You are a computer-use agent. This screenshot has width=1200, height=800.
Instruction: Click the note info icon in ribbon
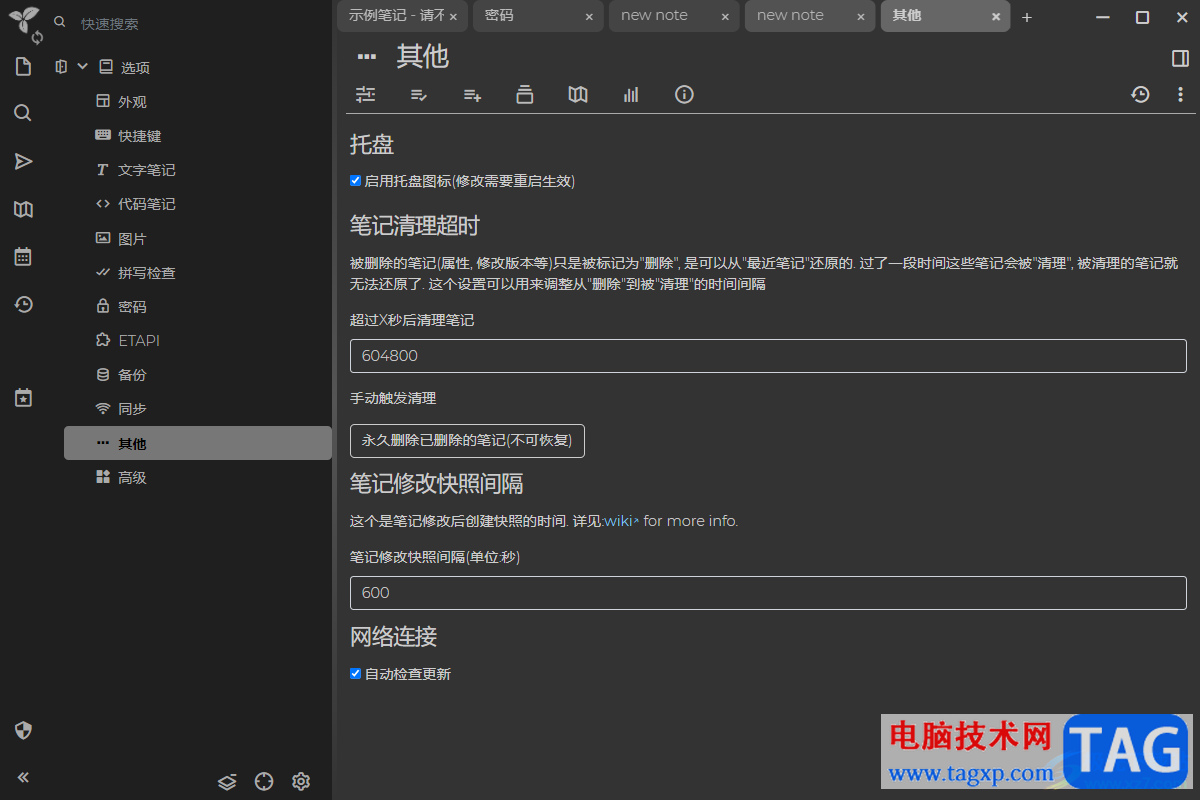point(684,94)
